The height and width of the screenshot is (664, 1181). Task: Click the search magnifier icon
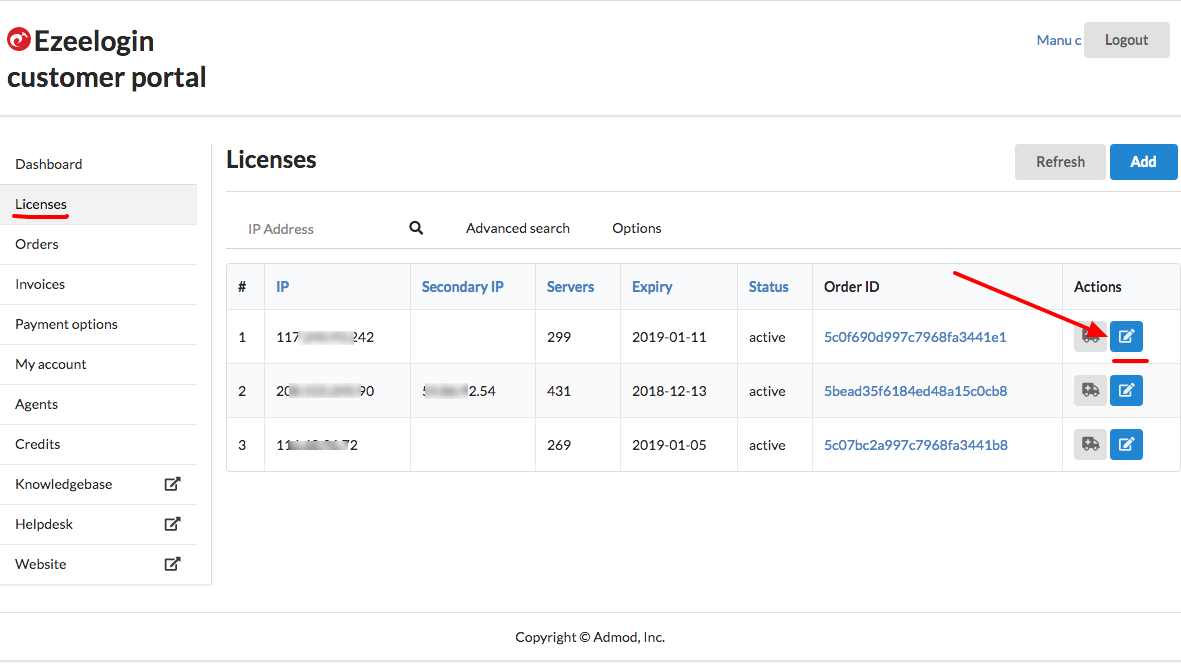click(416, 227)
